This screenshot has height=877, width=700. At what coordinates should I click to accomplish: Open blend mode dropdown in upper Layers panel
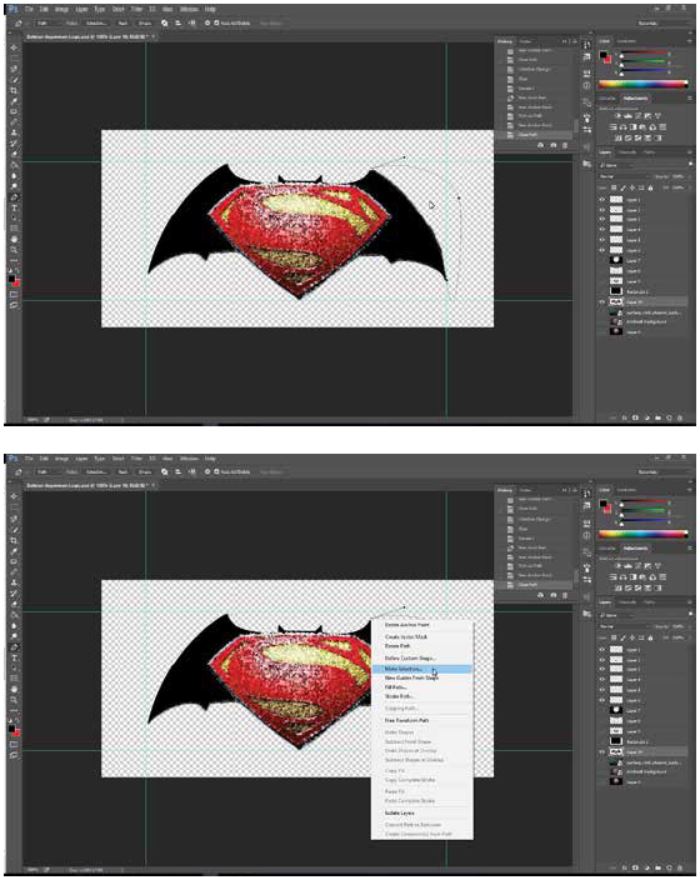[x=622, y=177]
